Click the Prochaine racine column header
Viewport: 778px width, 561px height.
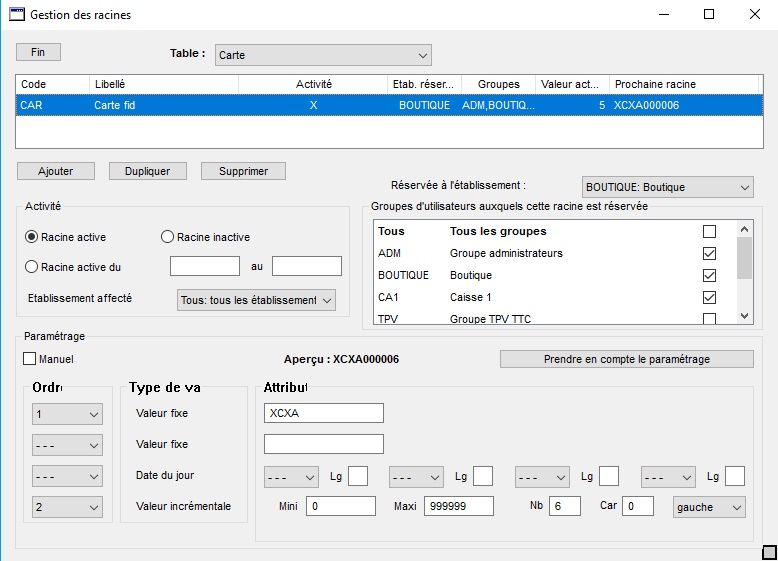pyautogui.click(x=684, y=84)
